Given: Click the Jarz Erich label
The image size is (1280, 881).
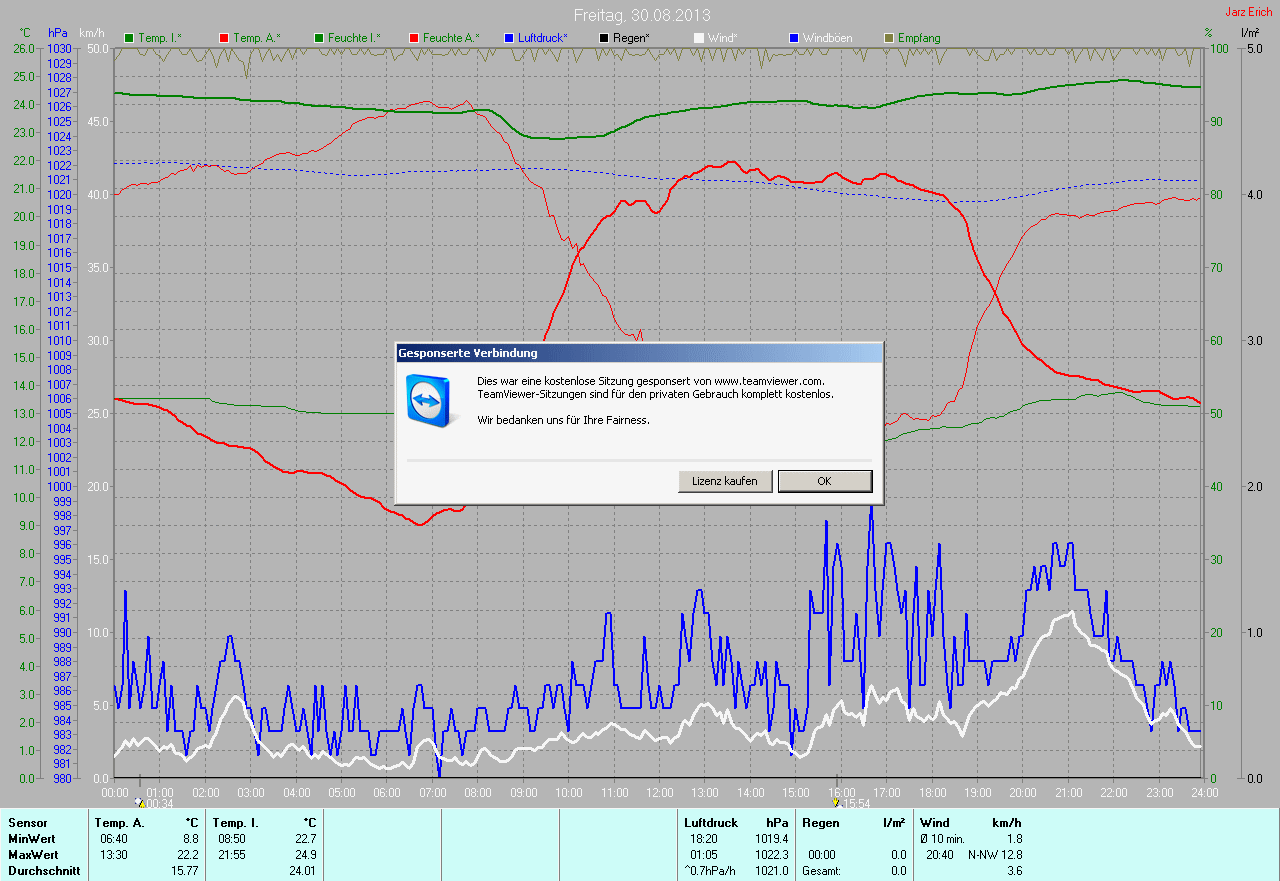Looking at the screenshot, I should pyautogui.click(x=1249, y=12).
